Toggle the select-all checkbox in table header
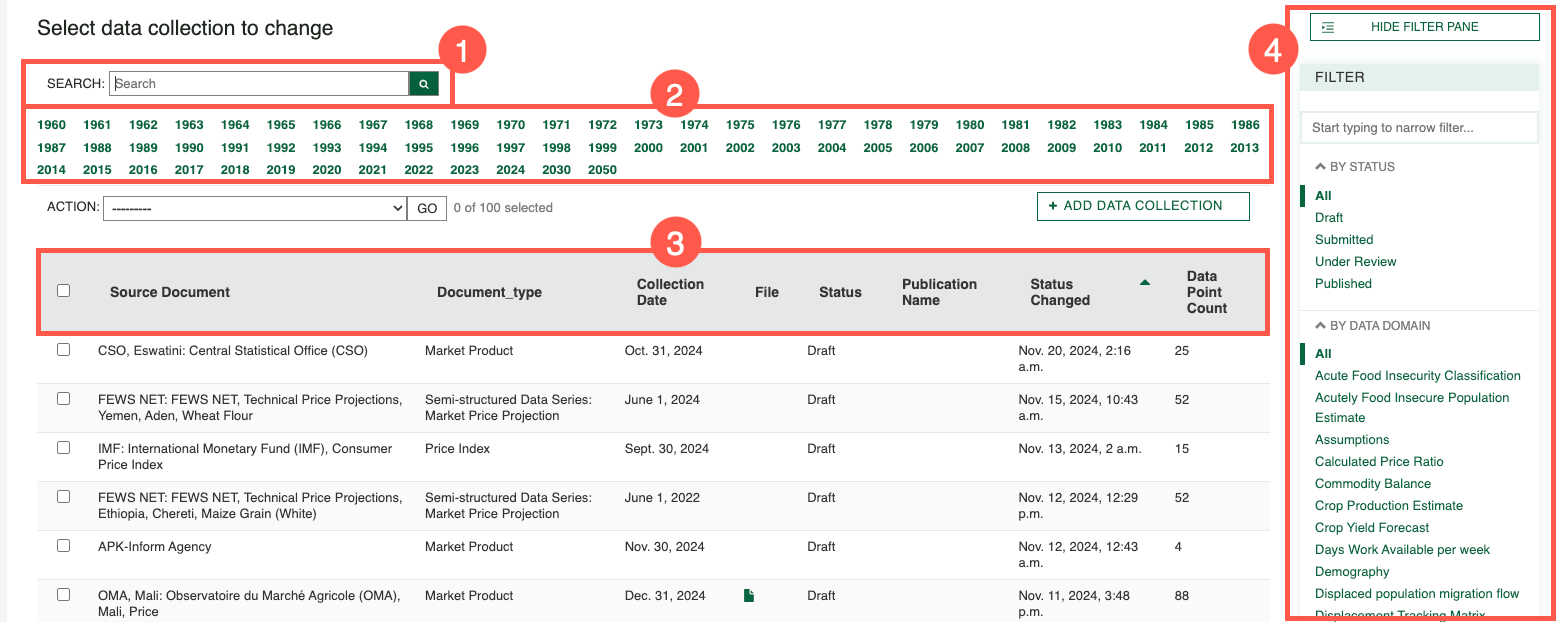Image resolution: width=1560 pixels, height=622 pixels. coord(64,291)
